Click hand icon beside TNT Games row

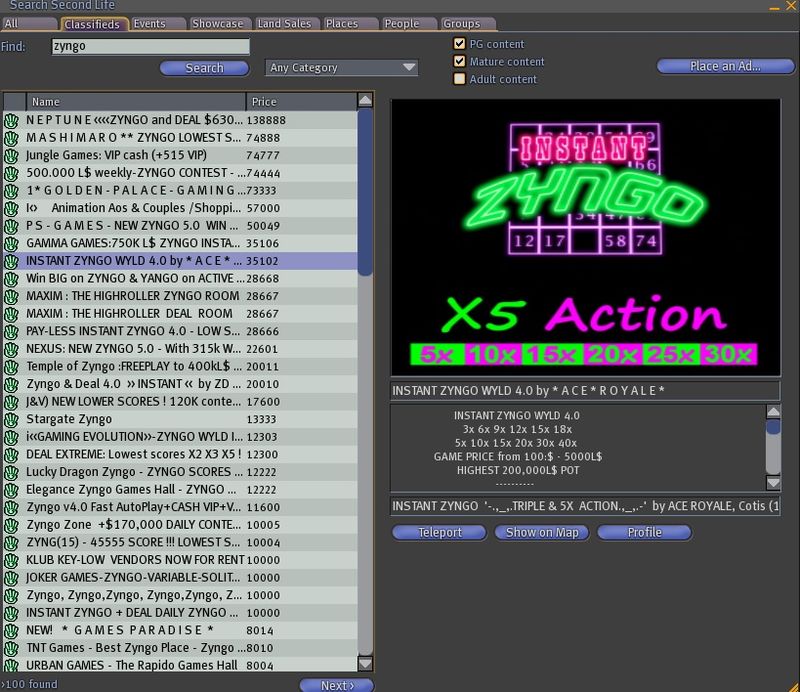[x=11, y=649]
